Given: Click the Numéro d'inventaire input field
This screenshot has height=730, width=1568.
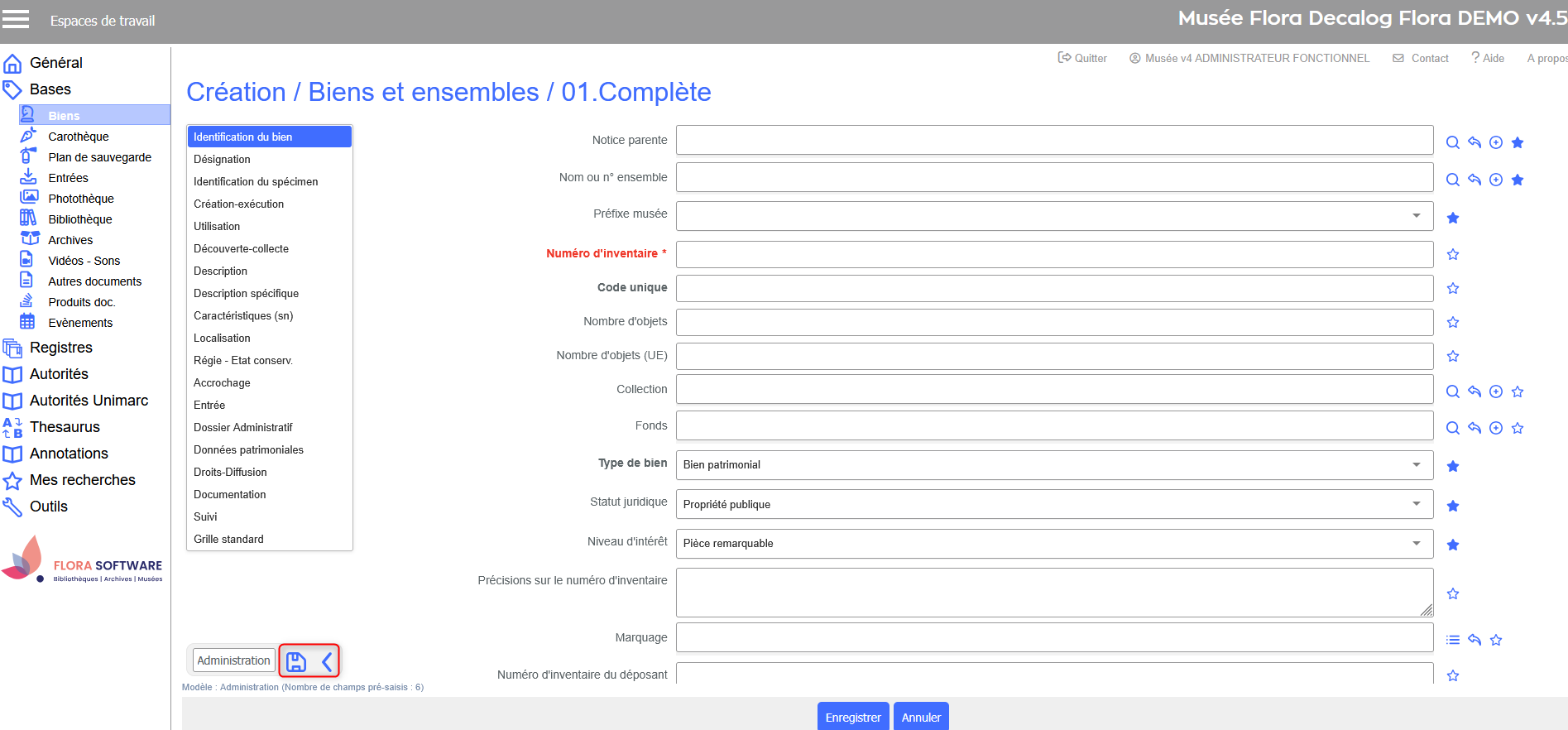Looking at the screenshot, I should pyautogui.click(x=1054, y=254).
